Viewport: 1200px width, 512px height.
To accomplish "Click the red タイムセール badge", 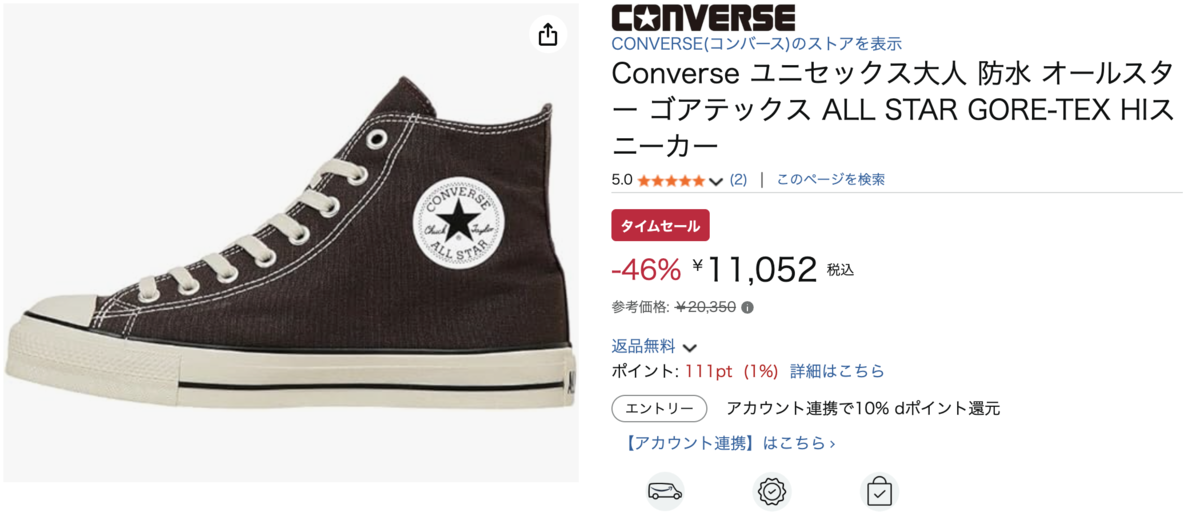I will 660,225.
